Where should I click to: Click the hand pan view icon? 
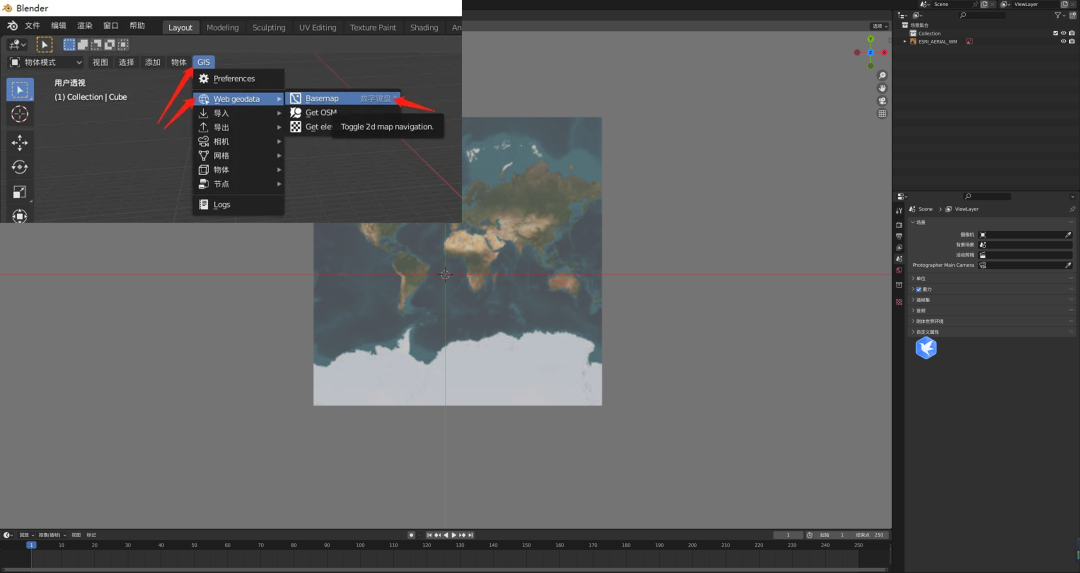[x=882, y=88]
